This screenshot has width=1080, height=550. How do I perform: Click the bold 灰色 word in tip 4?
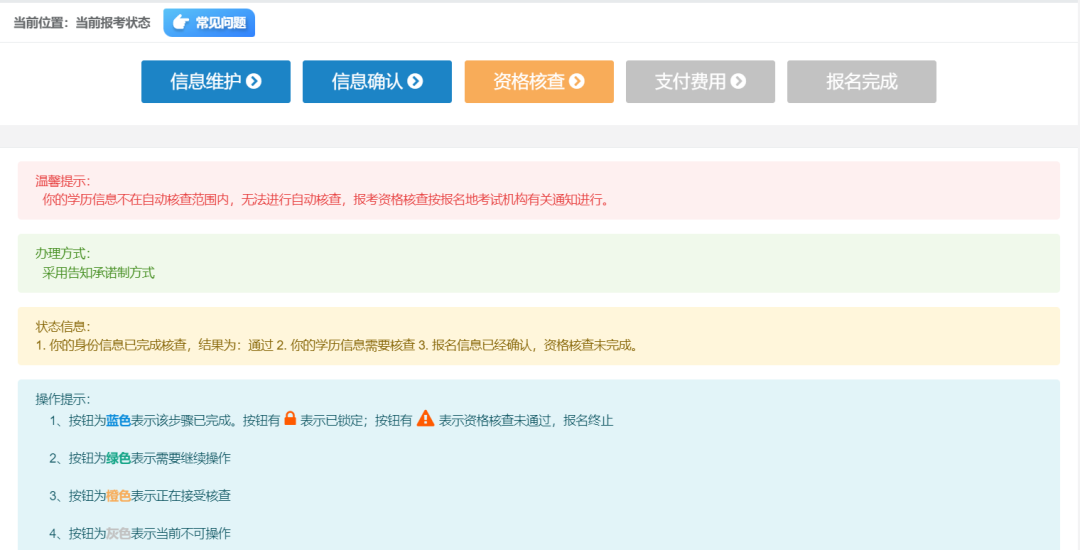[118, 533]
